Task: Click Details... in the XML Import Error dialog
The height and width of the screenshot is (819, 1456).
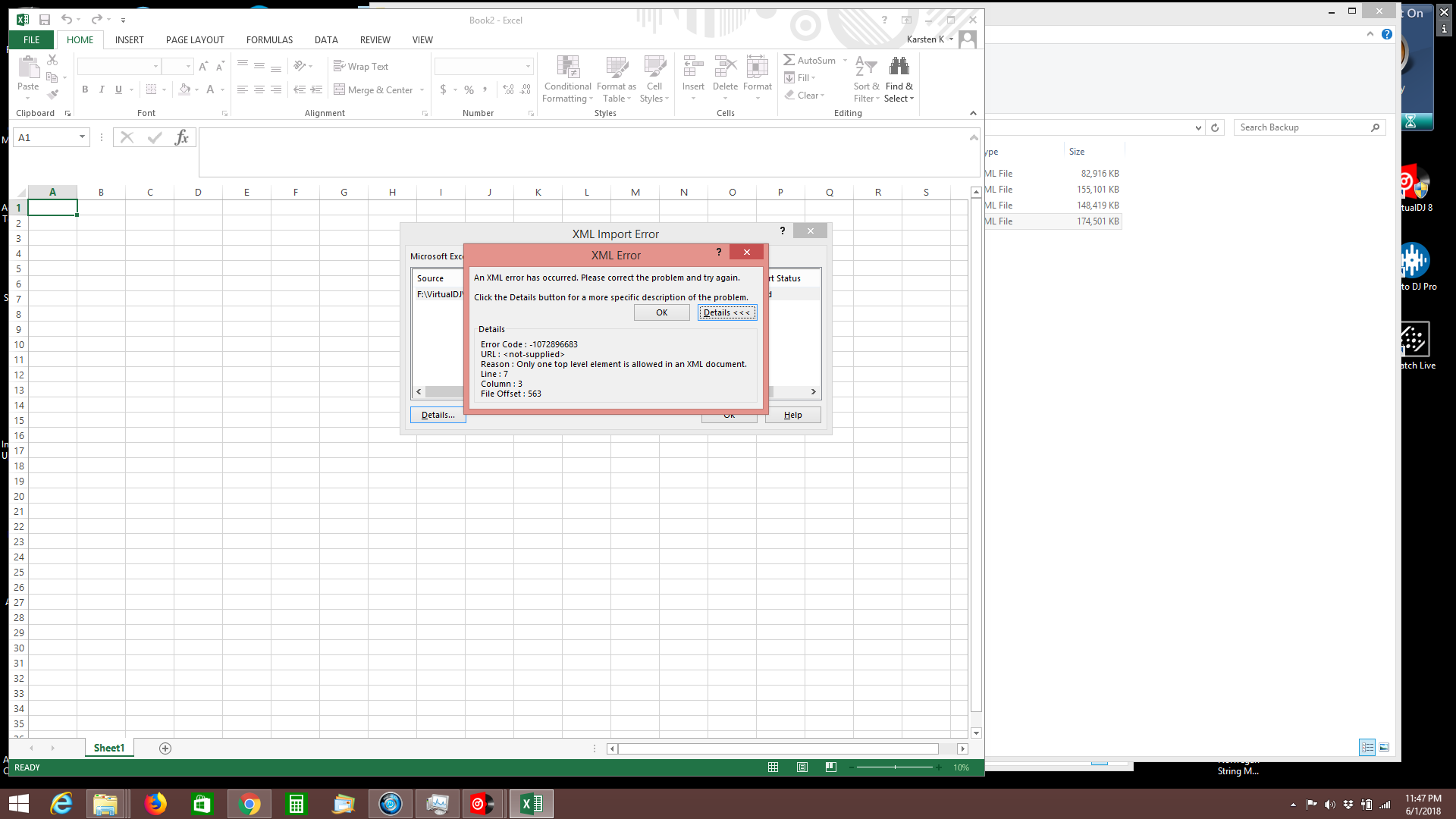Action: [x=438, y=415]
